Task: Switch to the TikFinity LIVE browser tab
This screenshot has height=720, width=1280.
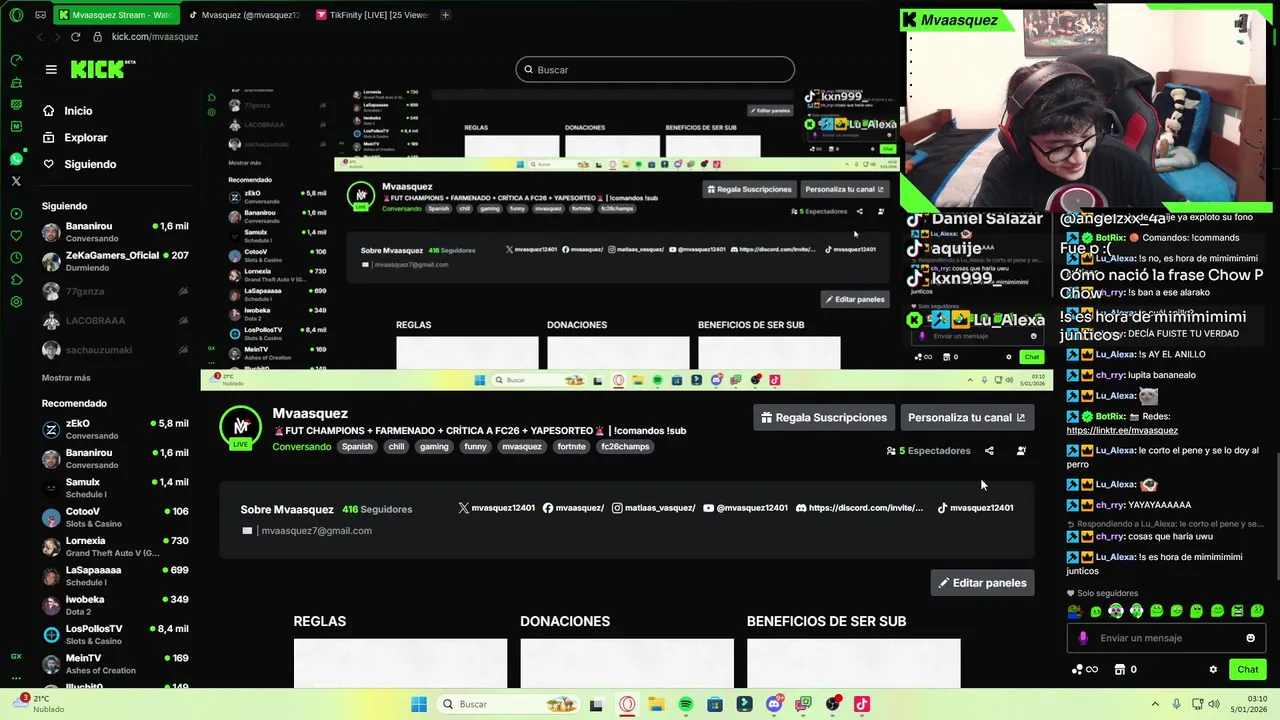Action: [x=371, y=15]
